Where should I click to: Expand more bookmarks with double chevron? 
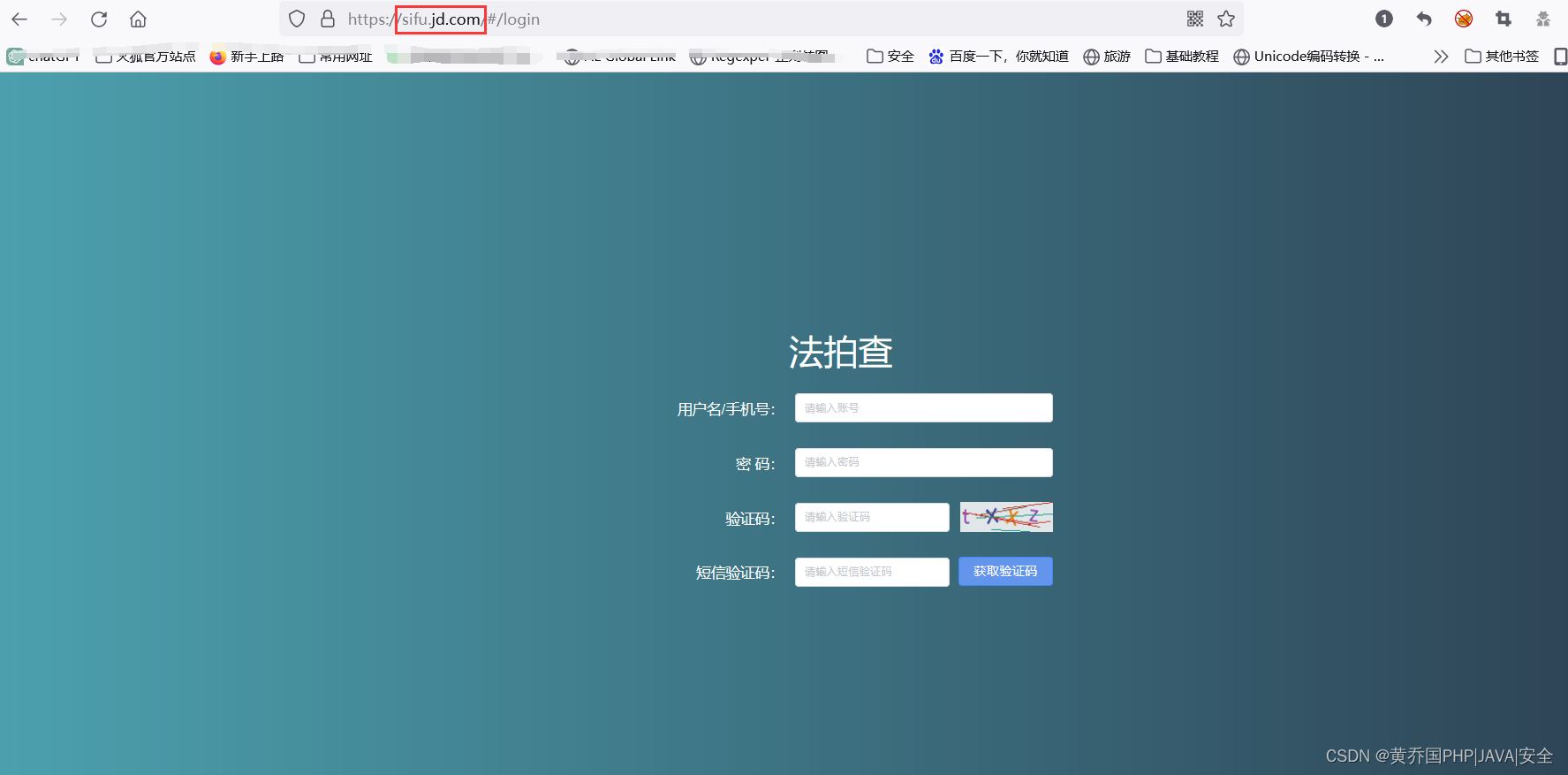(1441, 57)
